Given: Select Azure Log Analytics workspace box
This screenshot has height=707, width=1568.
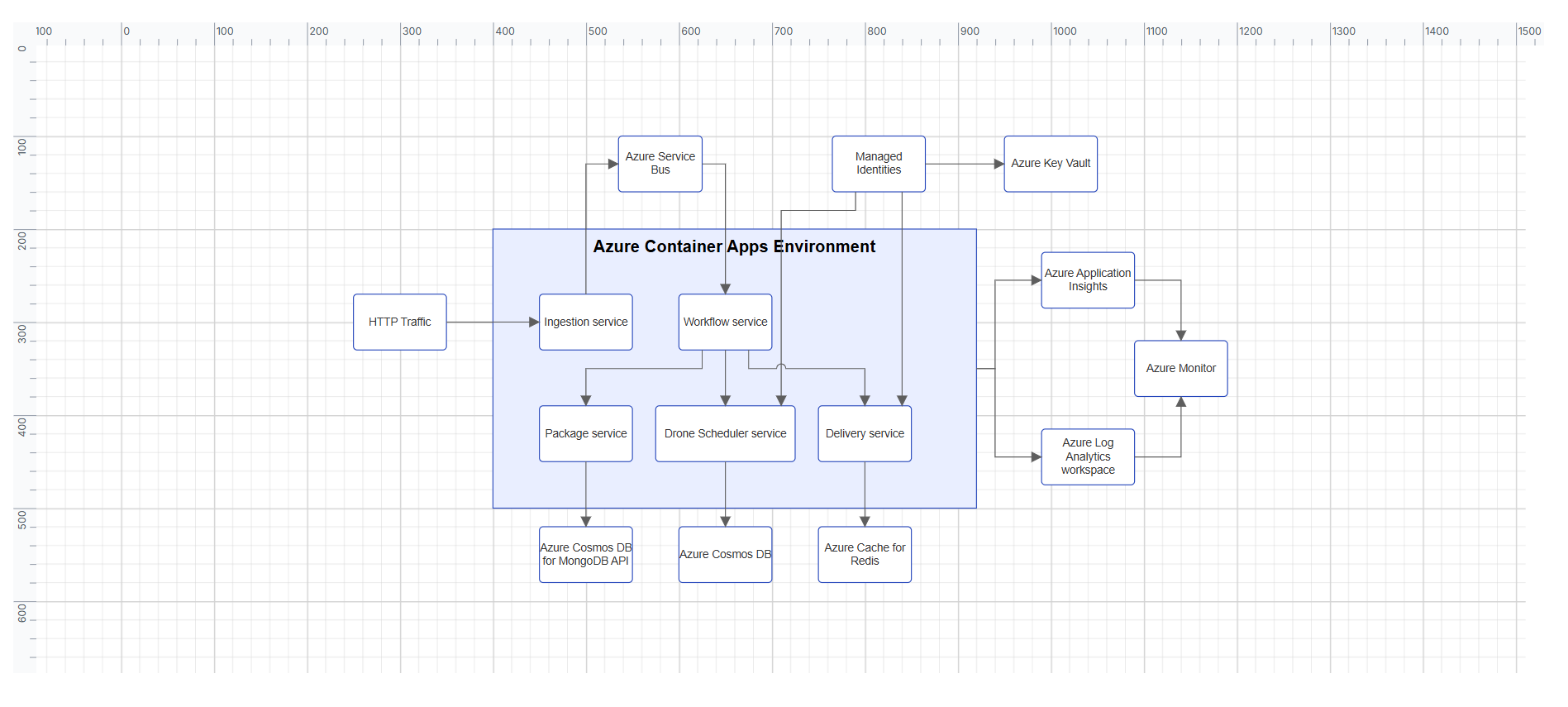Looking at the screenshot, I should [1088, 456].
